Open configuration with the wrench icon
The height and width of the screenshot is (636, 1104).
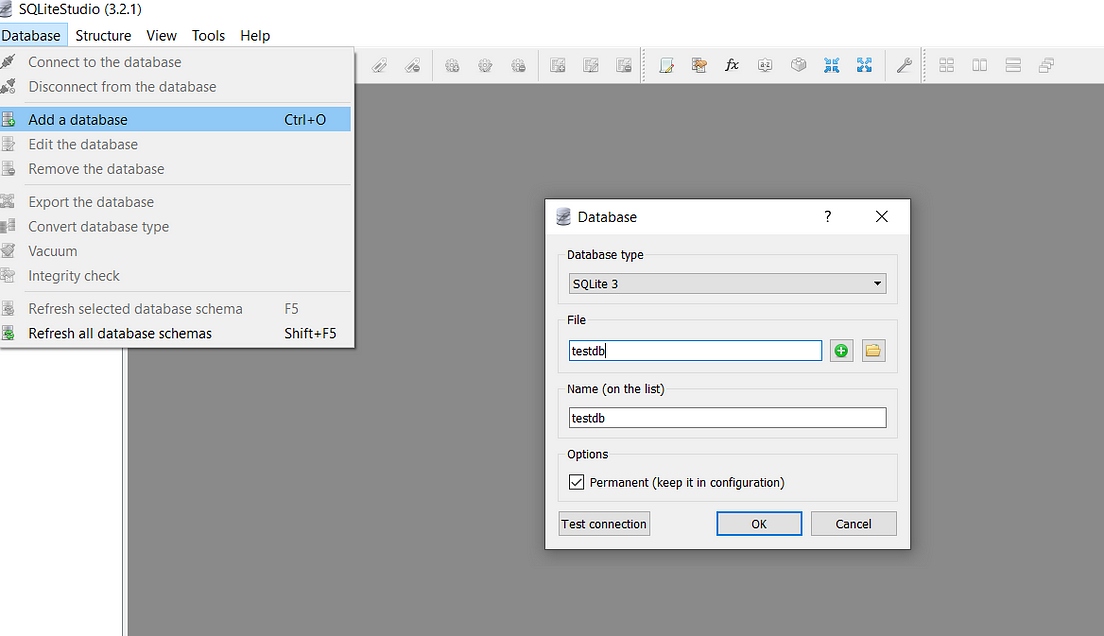click(x=904, y=66)
